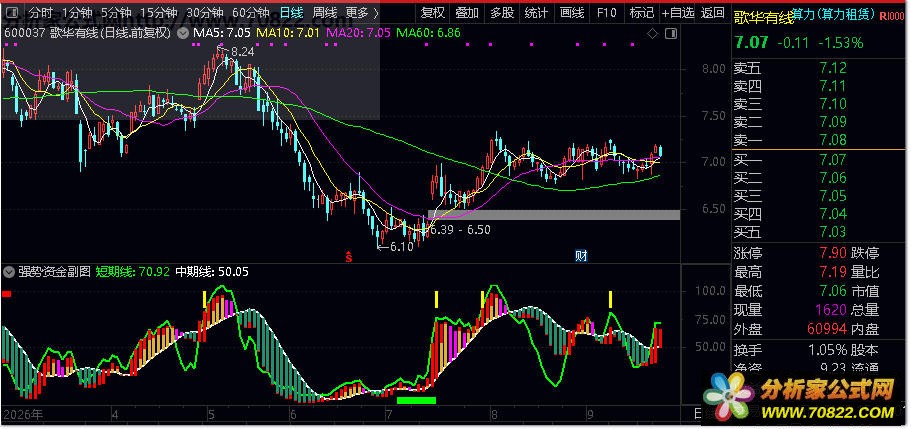This screenshot has height=429, width=911.
Task: Click the red S marker below the chart
Action: pos(349,256)
